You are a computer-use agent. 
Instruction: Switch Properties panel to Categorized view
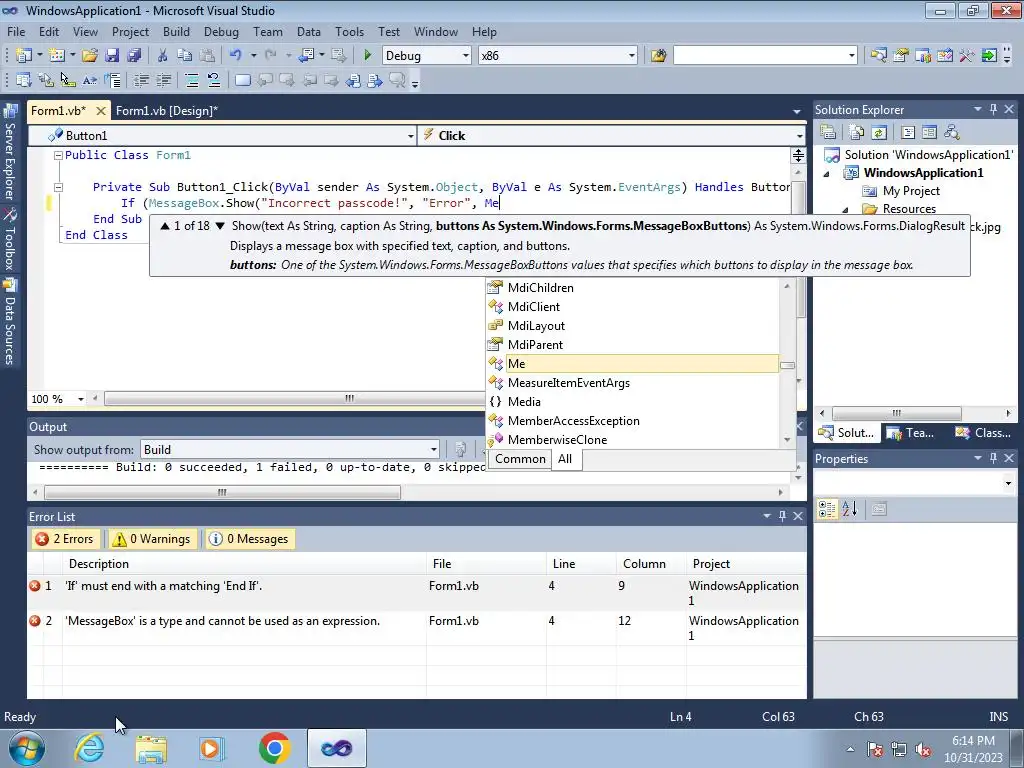point(827,509)
